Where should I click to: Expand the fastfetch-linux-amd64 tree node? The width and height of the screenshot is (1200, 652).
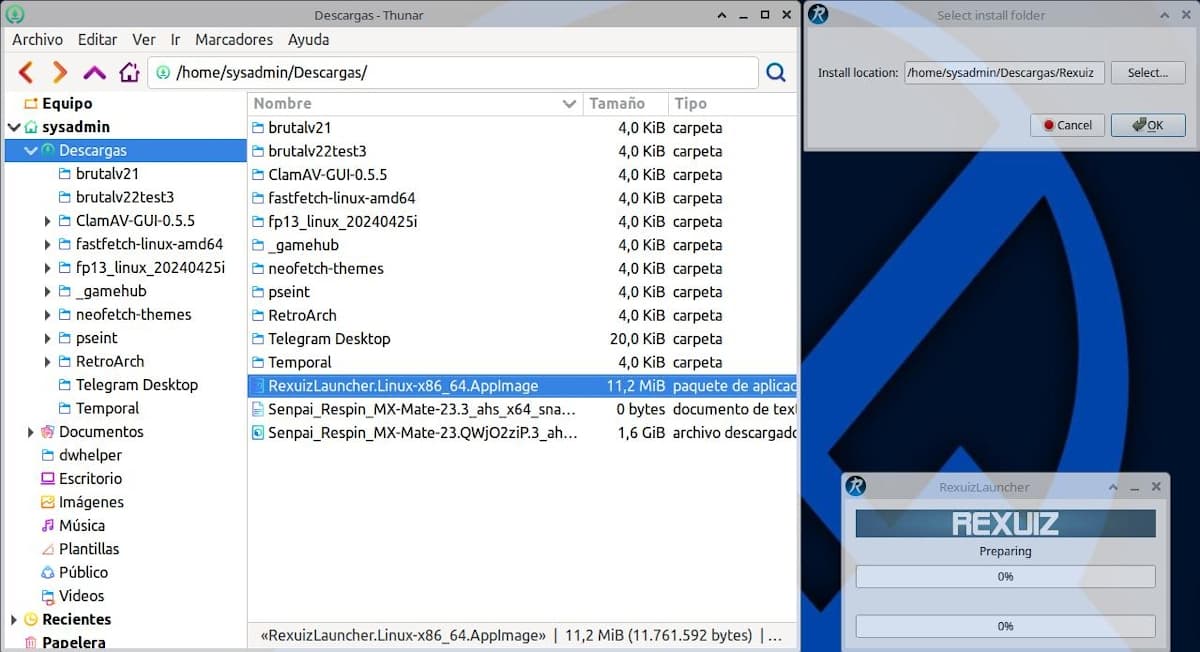tap(47, 244)
